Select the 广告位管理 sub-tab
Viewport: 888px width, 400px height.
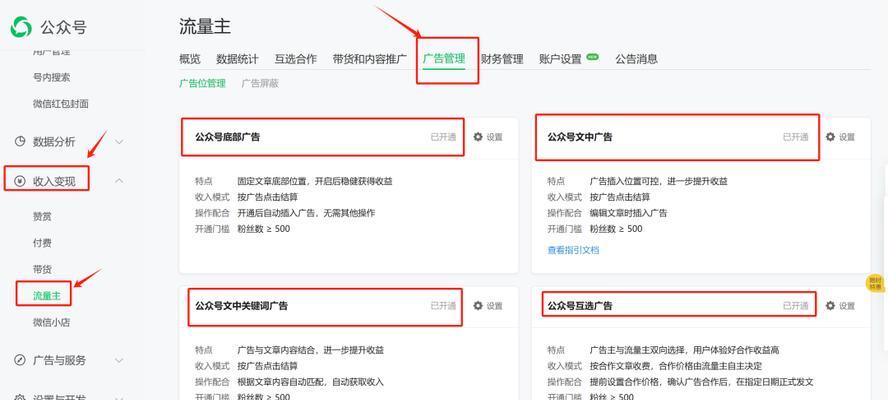[202, 83]
